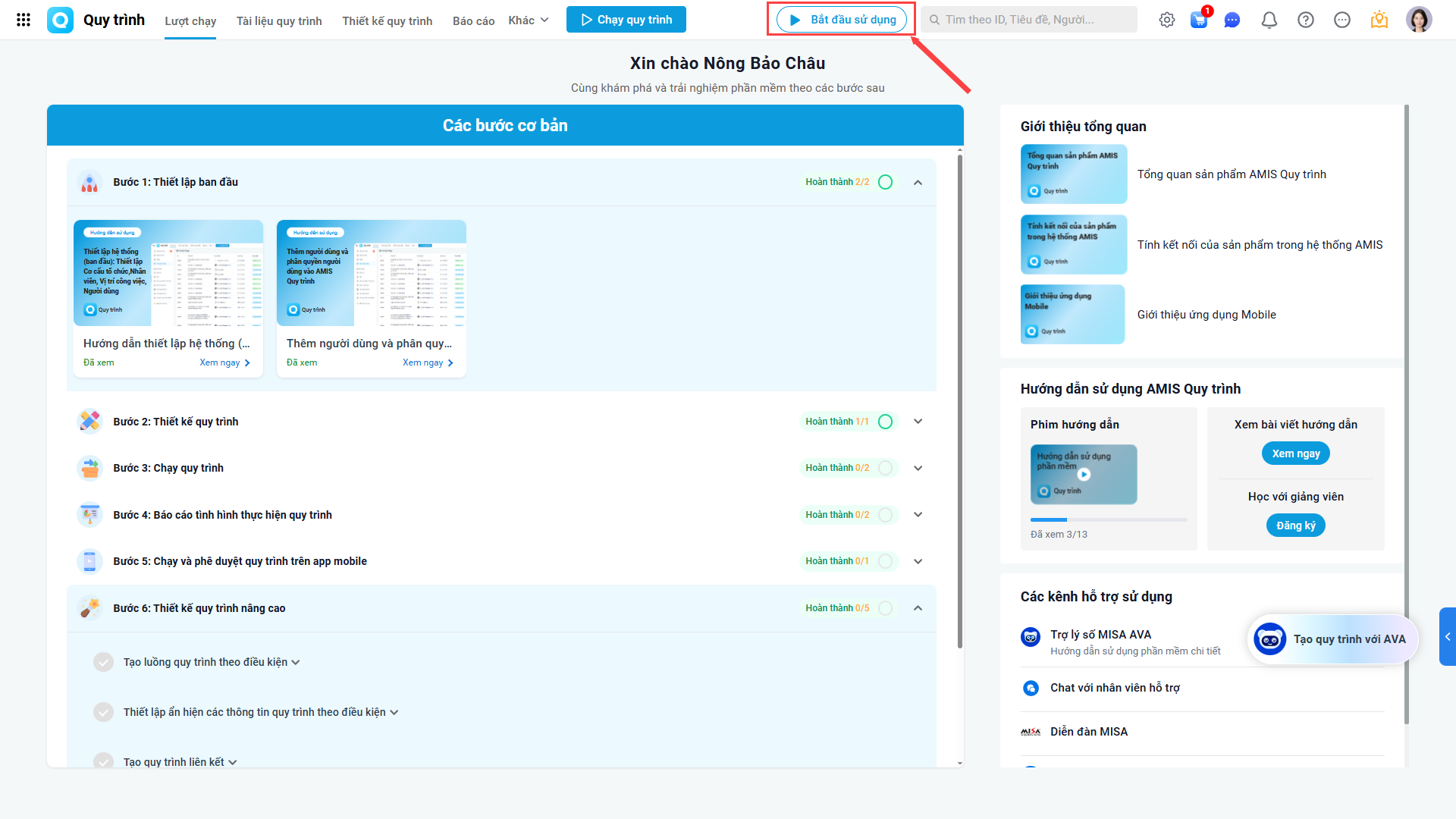Switch to the Lượt chạy tab
This screenshot has width=1456, height=819.
click(190, 21)
